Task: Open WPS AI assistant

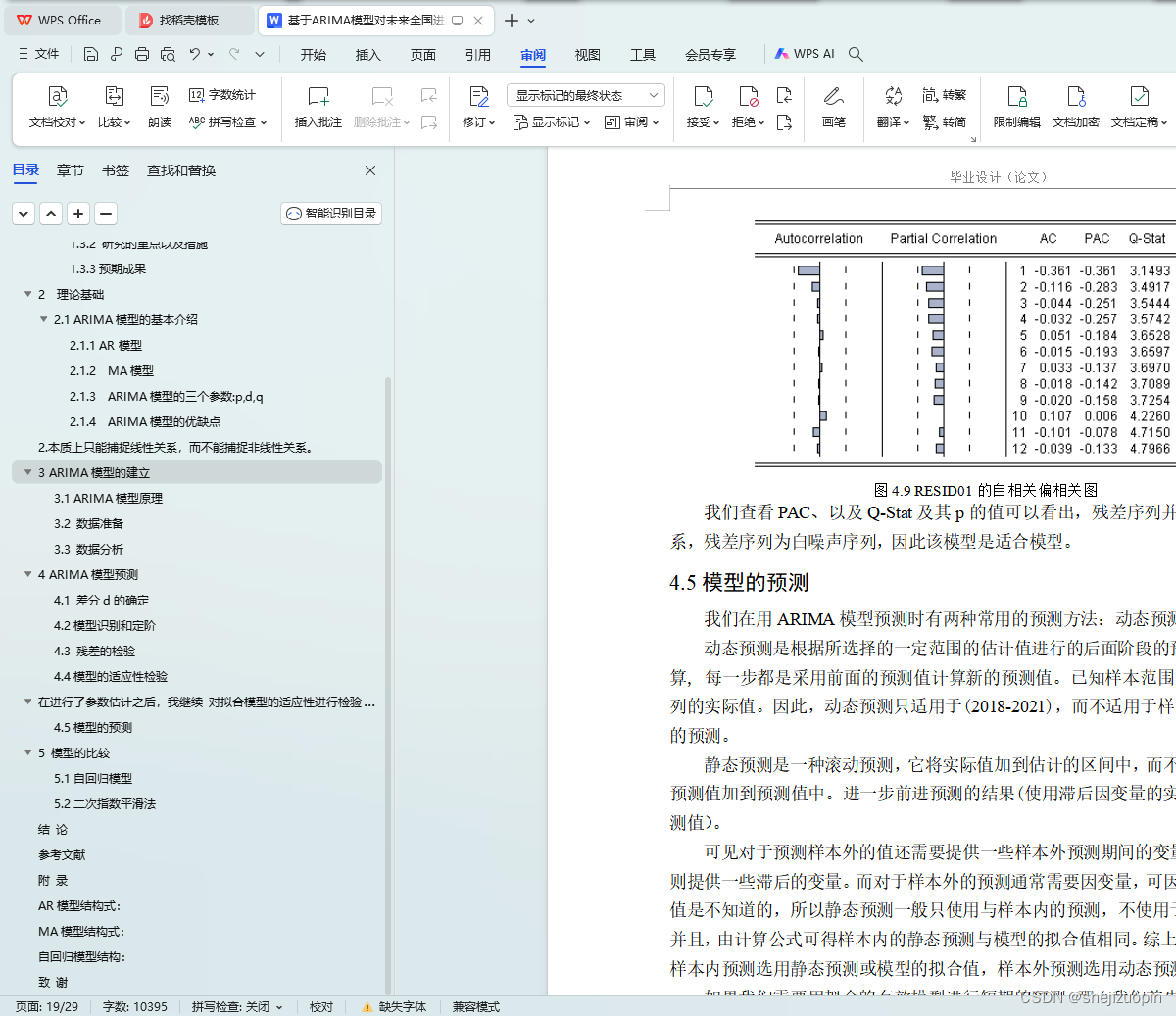Action: pyautogui.click(x=805, y=54)
